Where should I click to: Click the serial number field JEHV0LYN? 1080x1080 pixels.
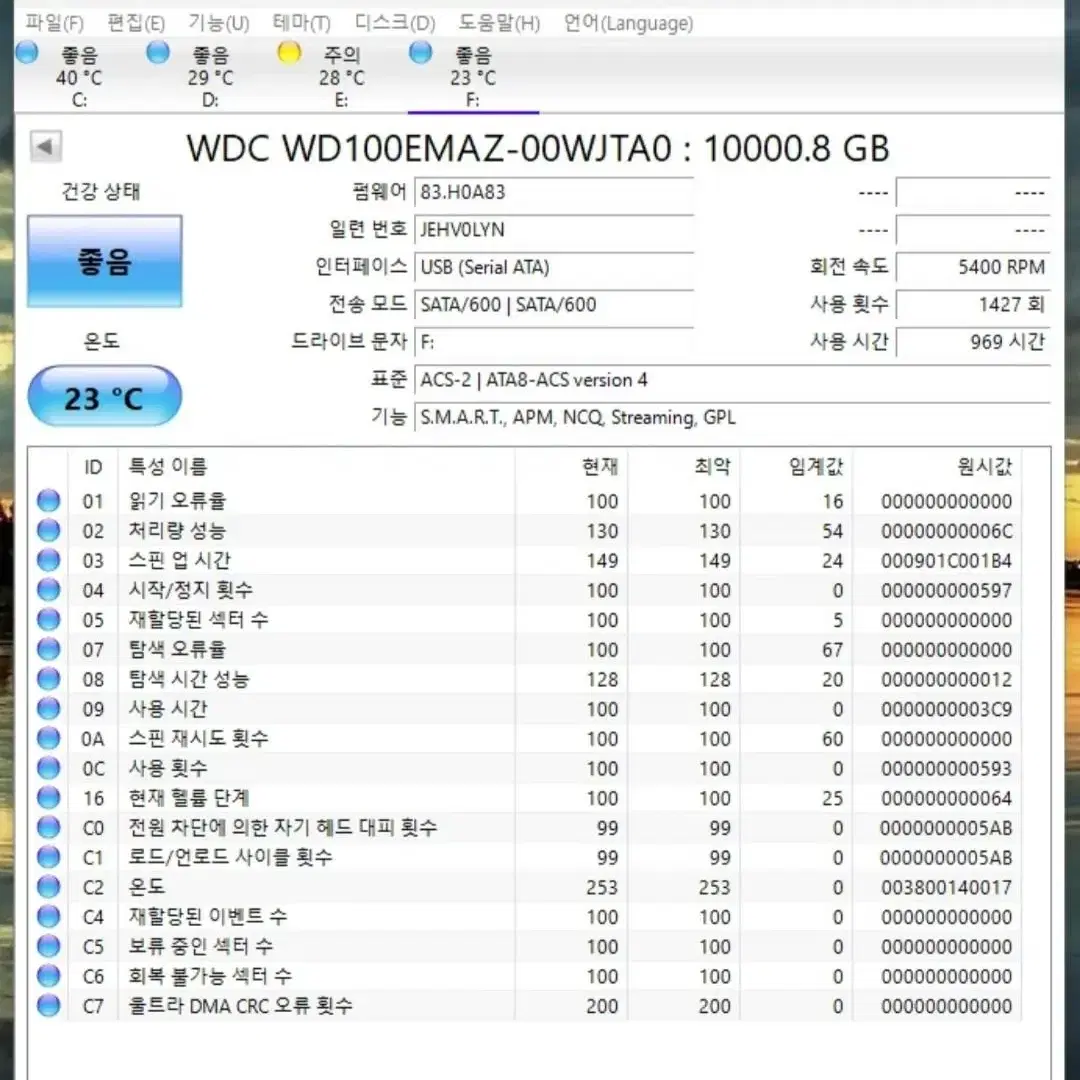pyautogui.click(x=554, y=229)
